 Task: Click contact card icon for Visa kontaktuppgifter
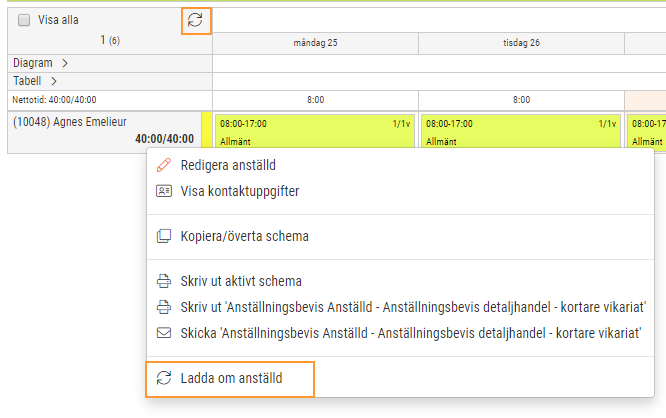coord(164,191)
